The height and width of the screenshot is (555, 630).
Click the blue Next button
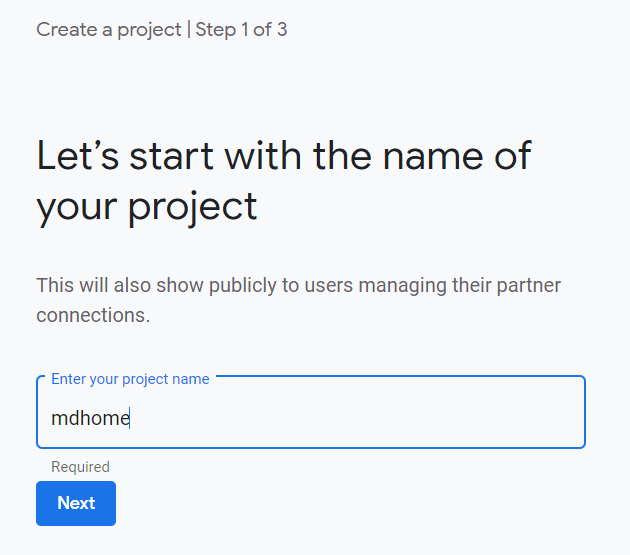[x=76, y=503]
